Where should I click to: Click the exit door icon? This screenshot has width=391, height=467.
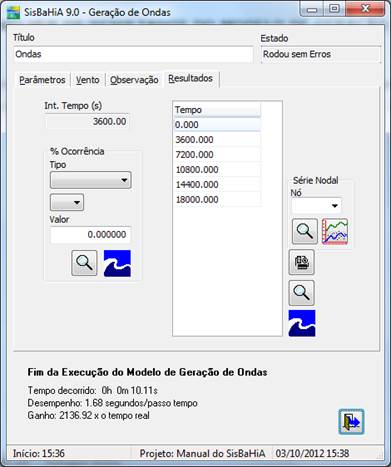pos(351,422)
